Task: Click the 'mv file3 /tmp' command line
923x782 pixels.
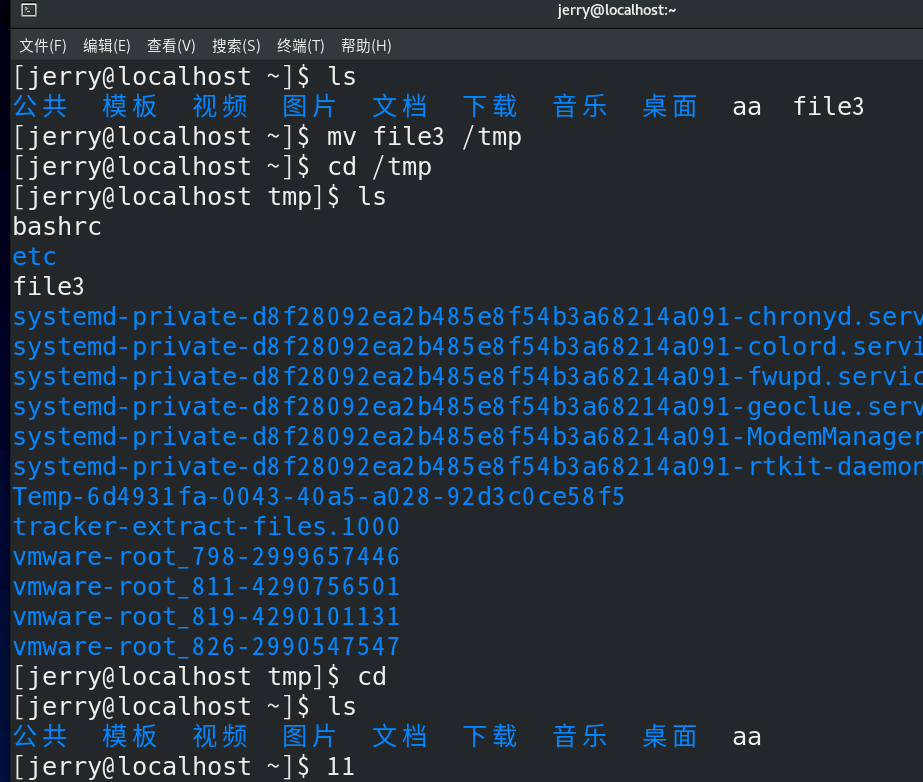Action: [268, 137]
